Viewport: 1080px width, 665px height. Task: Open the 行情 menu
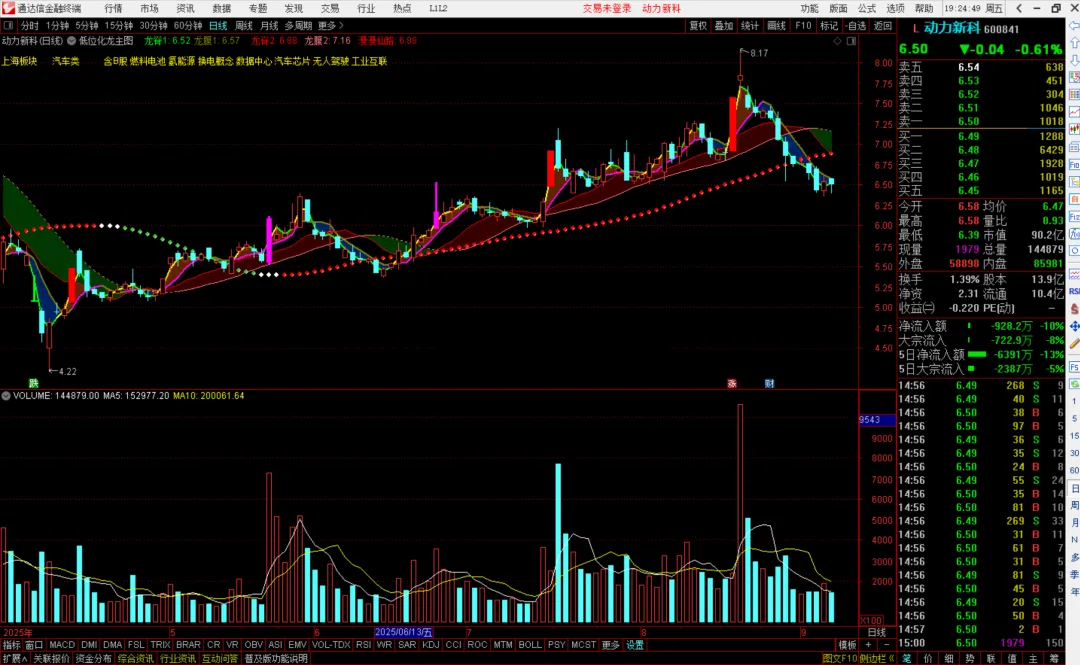[x=113, y=8]
